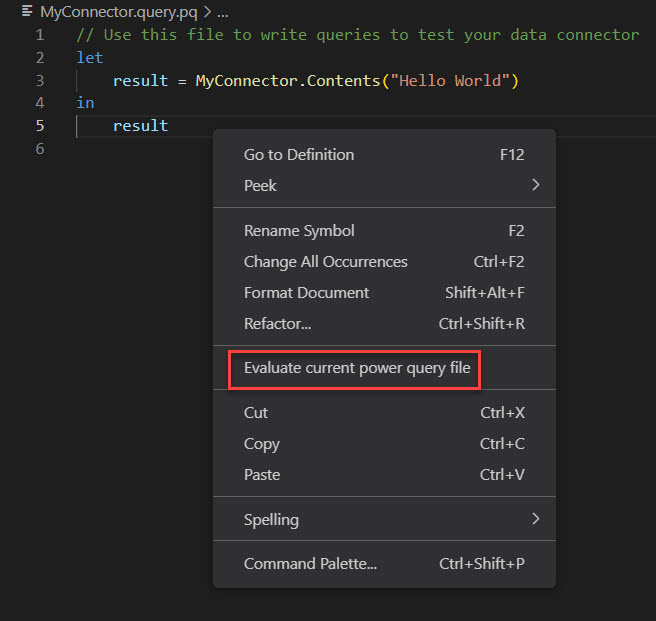Click 'result' on line 5
Screen dimensions: 656x621
pyautogui.click(x=141, y=126)
